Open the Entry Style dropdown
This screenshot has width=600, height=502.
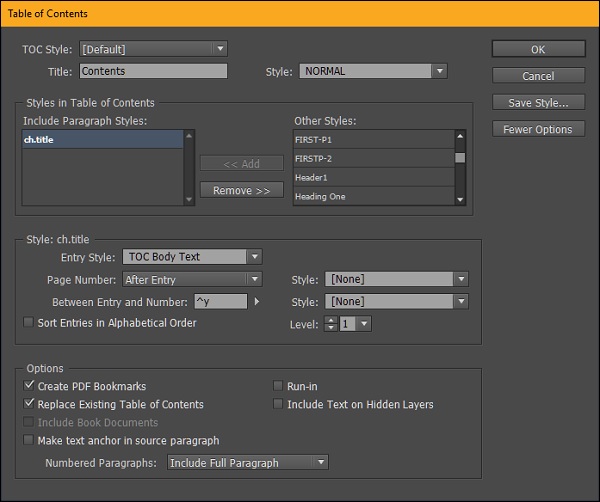(x=192, y=257)
